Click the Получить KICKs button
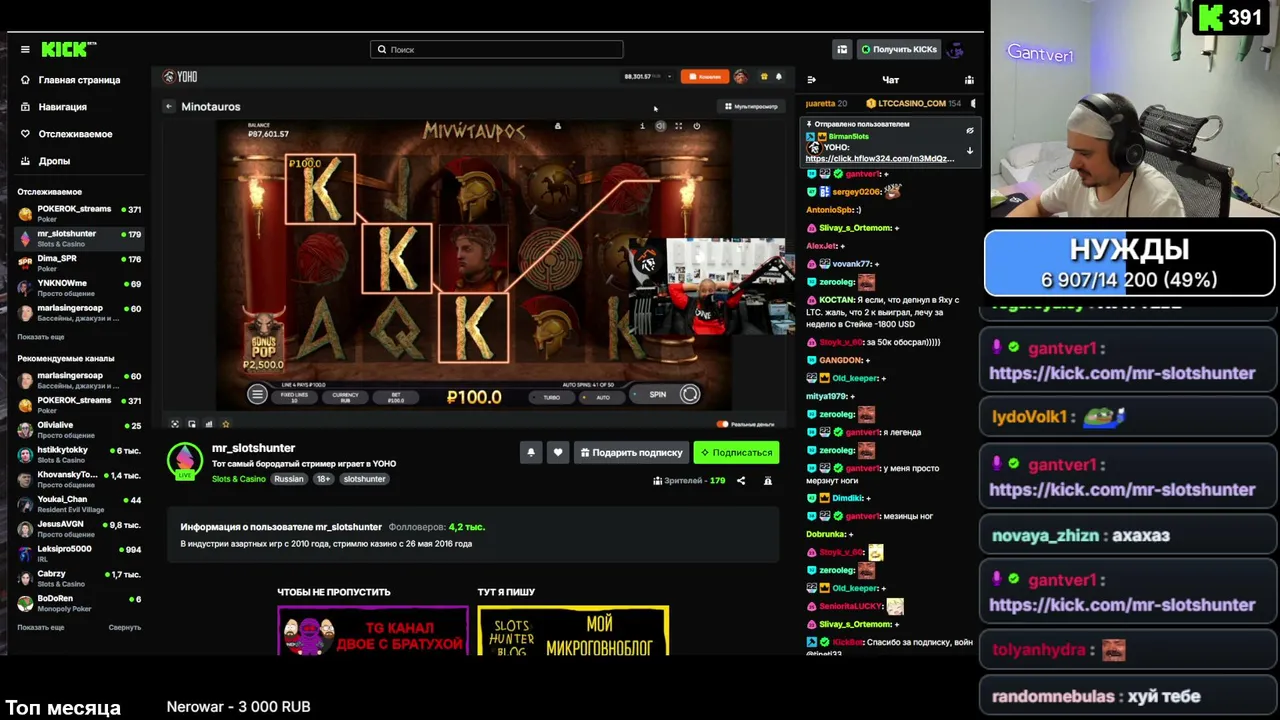This screenshot has height=720, width=1280. pyautogui.click(x=899, y=49)
